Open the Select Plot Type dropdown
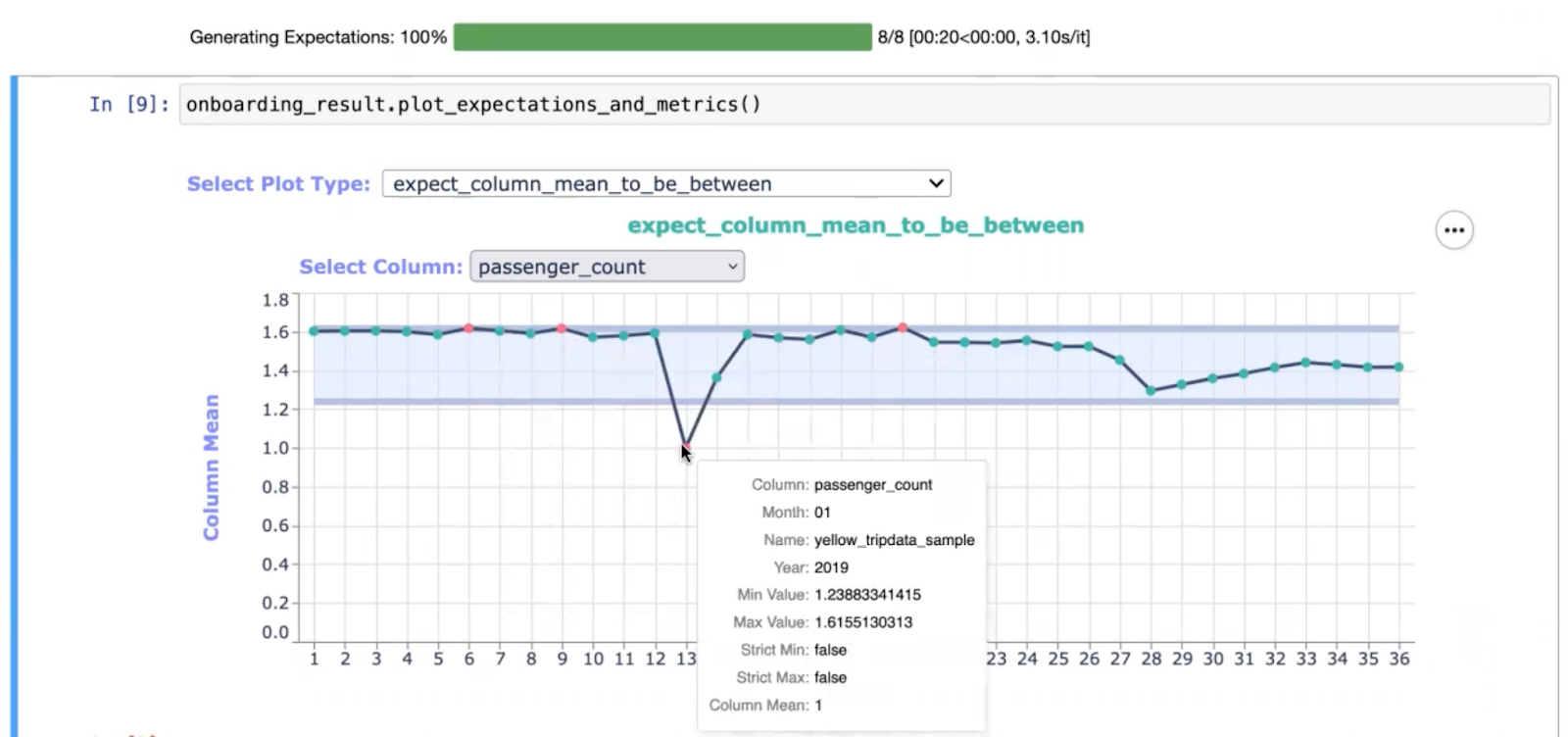Screen dimensions: 1568x737 point(666,183)
